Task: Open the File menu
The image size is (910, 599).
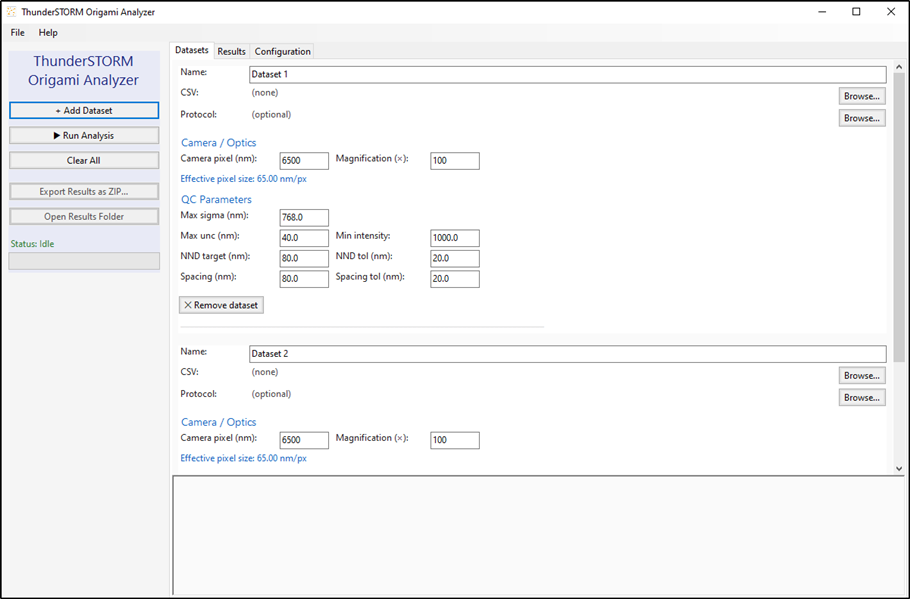Action: (17, 33)
